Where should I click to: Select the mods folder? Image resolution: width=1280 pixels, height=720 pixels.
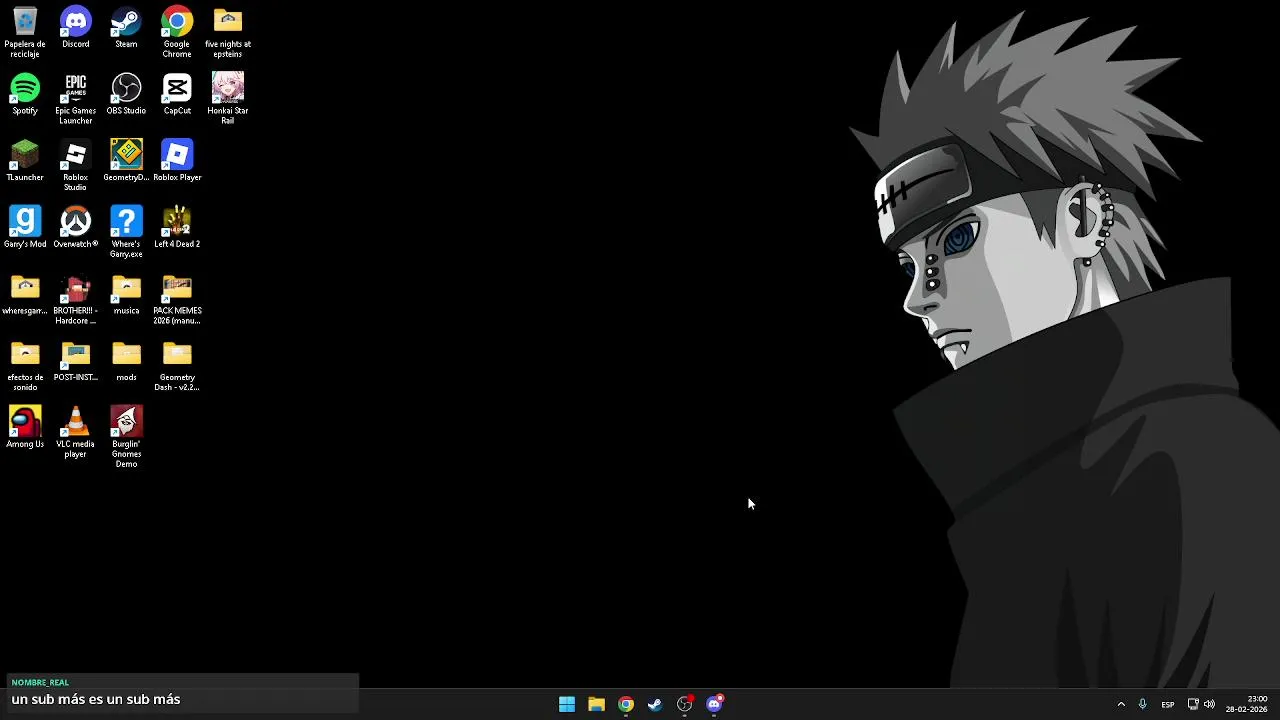click(x=126, y=362)
